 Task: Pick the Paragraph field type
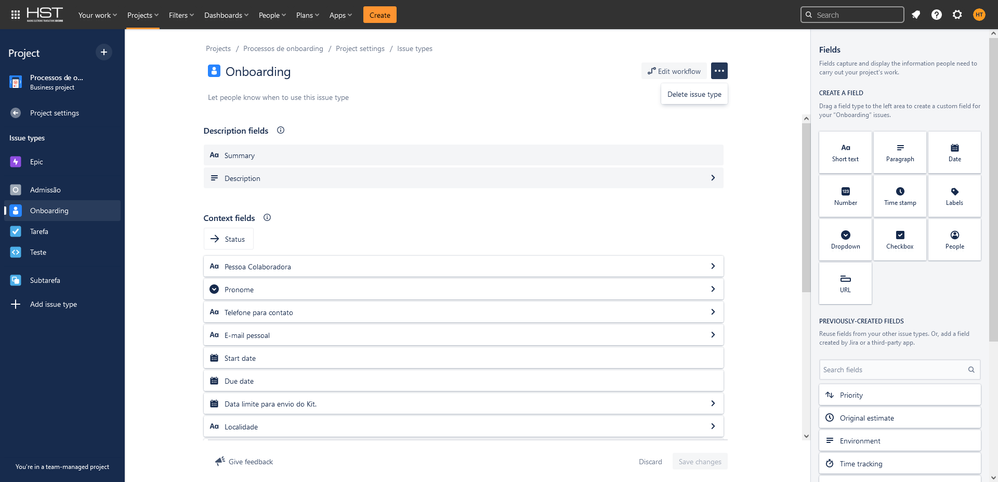900,152
